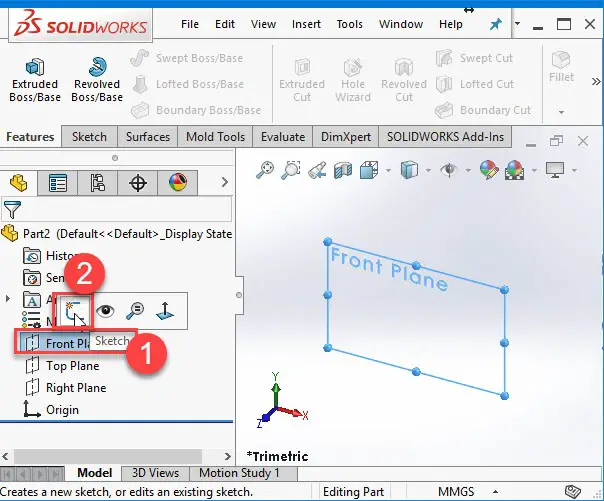Switch to the Sketch tab
Screen dimensions: 604x501
coord(89,137)
